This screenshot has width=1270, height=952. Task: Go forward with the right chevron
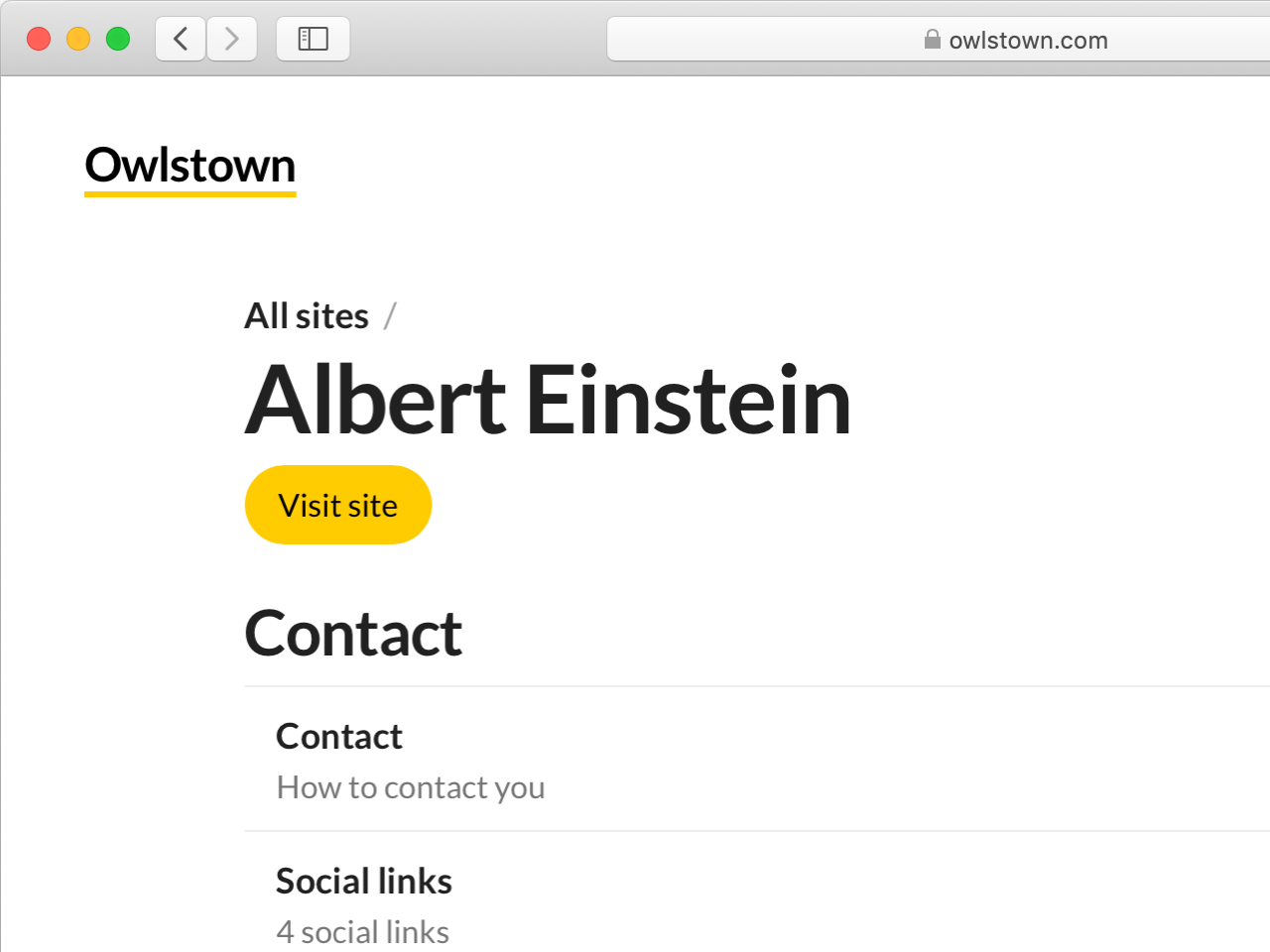(x=232, y=40)
